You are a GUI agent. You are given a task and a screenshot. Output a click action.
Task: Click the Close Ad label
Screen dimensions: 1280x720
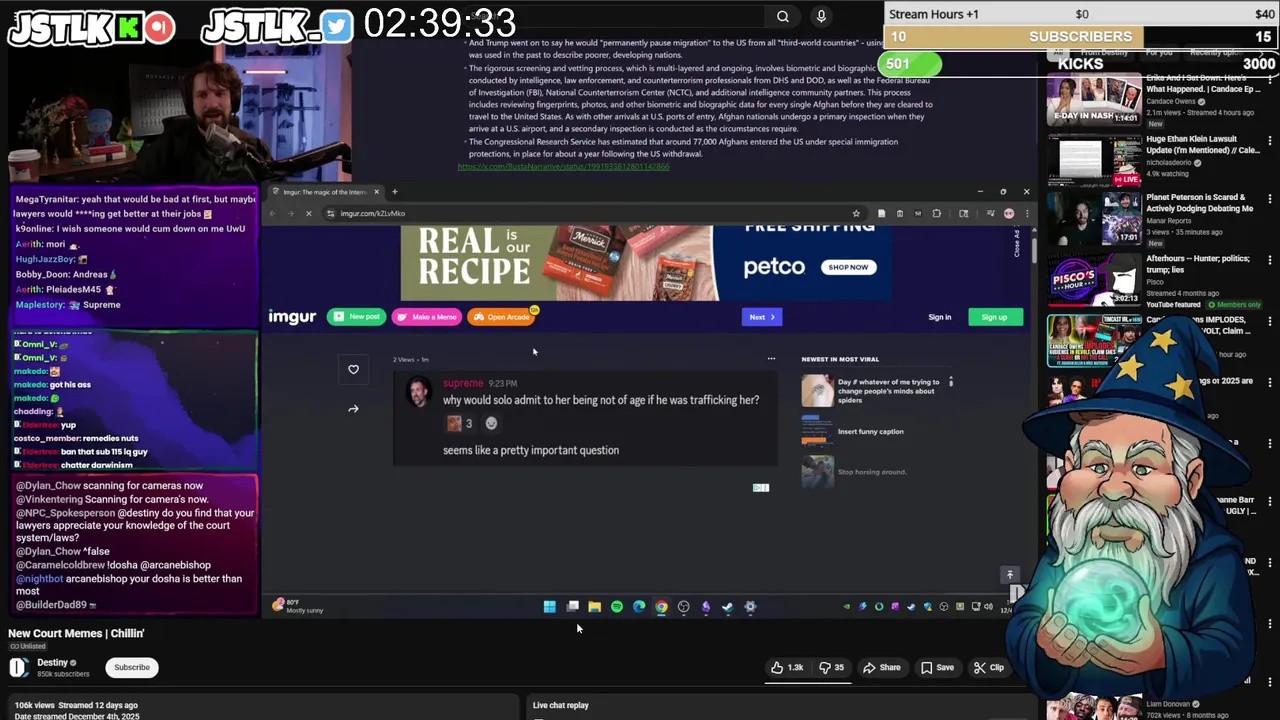(1018, 244)
